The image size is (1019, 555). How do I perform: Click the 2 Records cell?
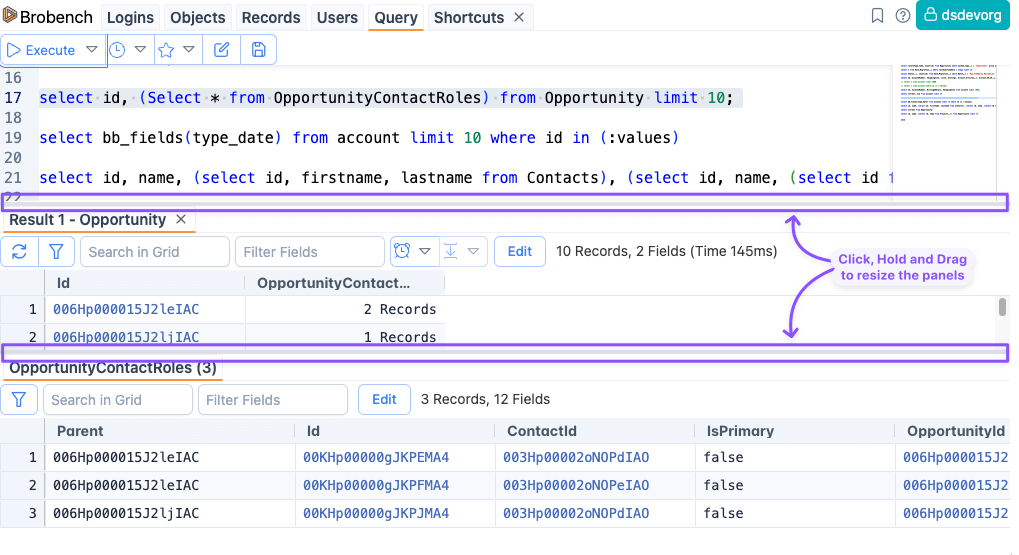coord(345,309)
